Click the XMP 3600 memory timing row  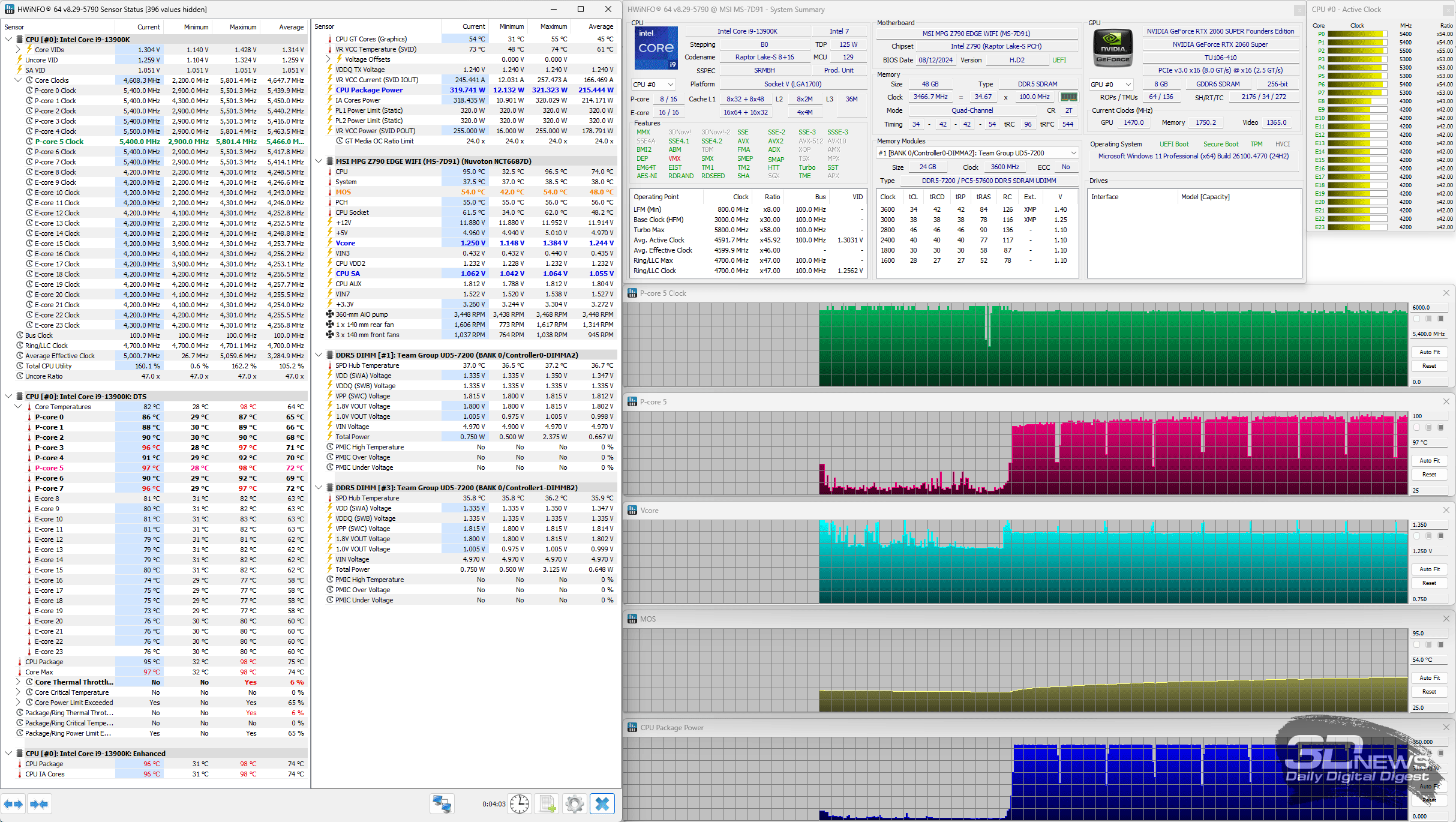point(976,209)
